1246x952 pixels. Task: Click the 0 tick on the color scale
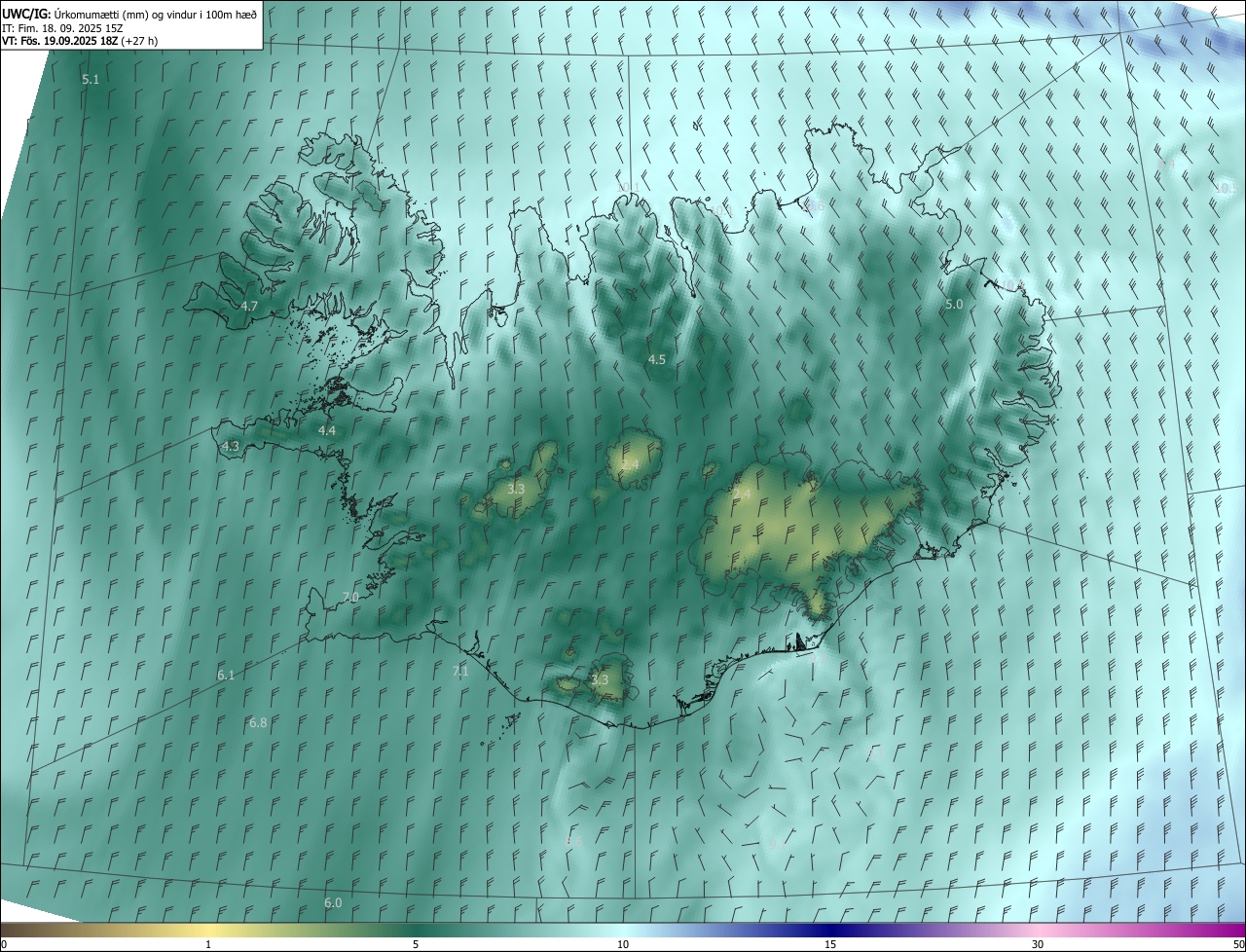point(3,944)
